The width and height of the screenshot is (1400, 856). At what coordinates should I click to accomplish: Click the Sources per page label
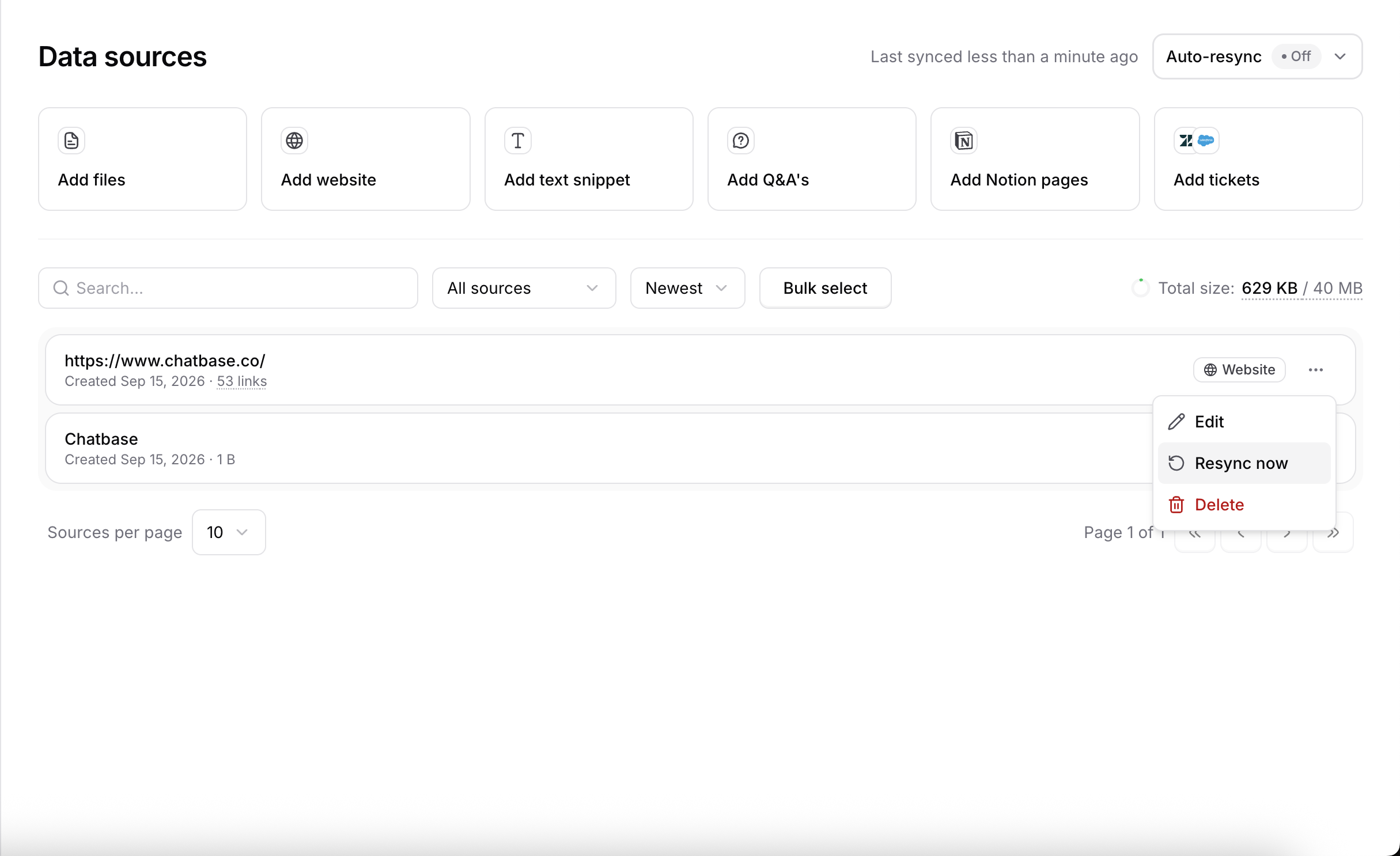point(115,533)
